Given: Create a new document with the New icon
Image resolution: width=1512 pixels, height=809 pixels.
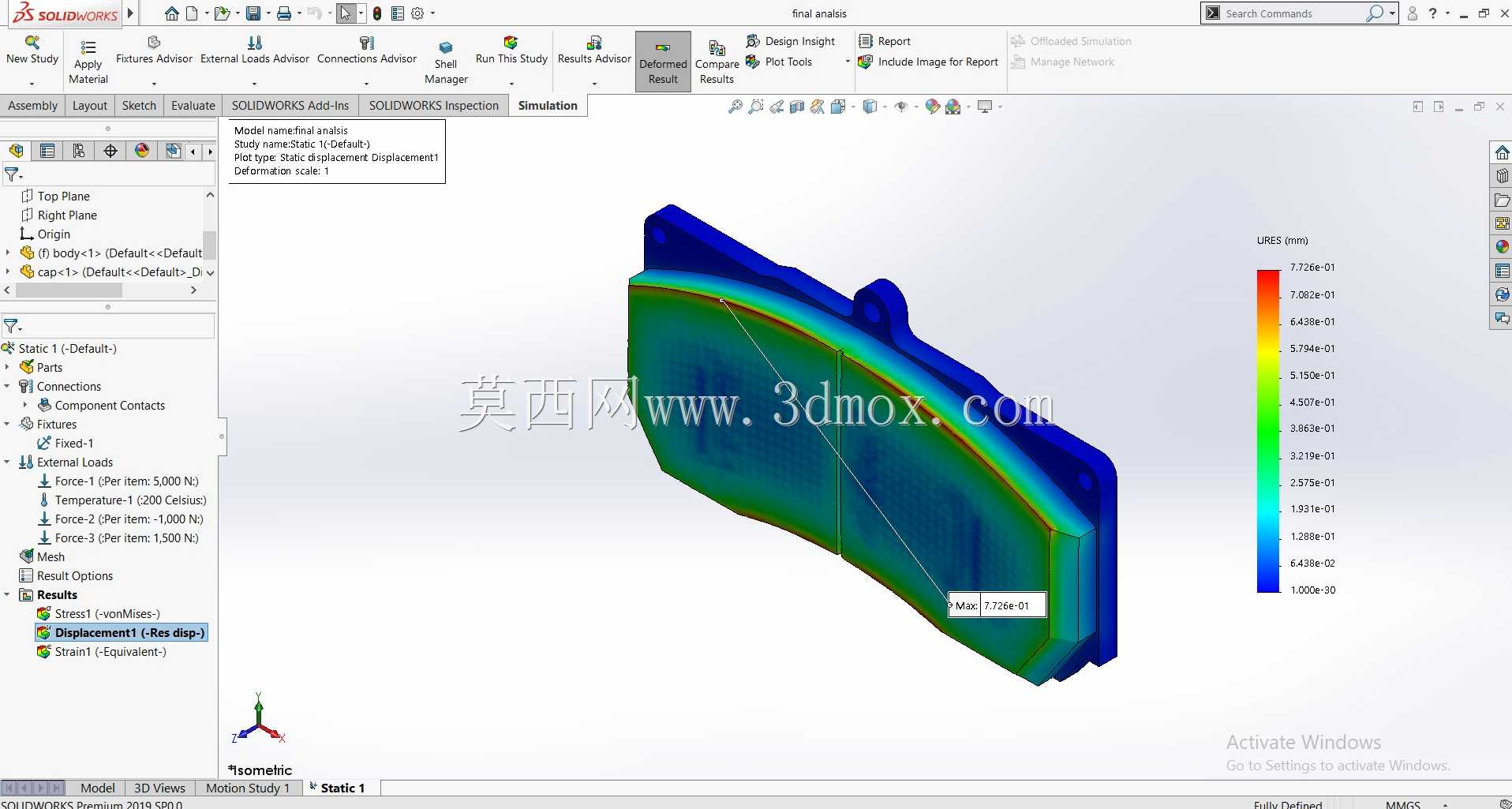Looking at the screenshot, I should coord(192,13).
